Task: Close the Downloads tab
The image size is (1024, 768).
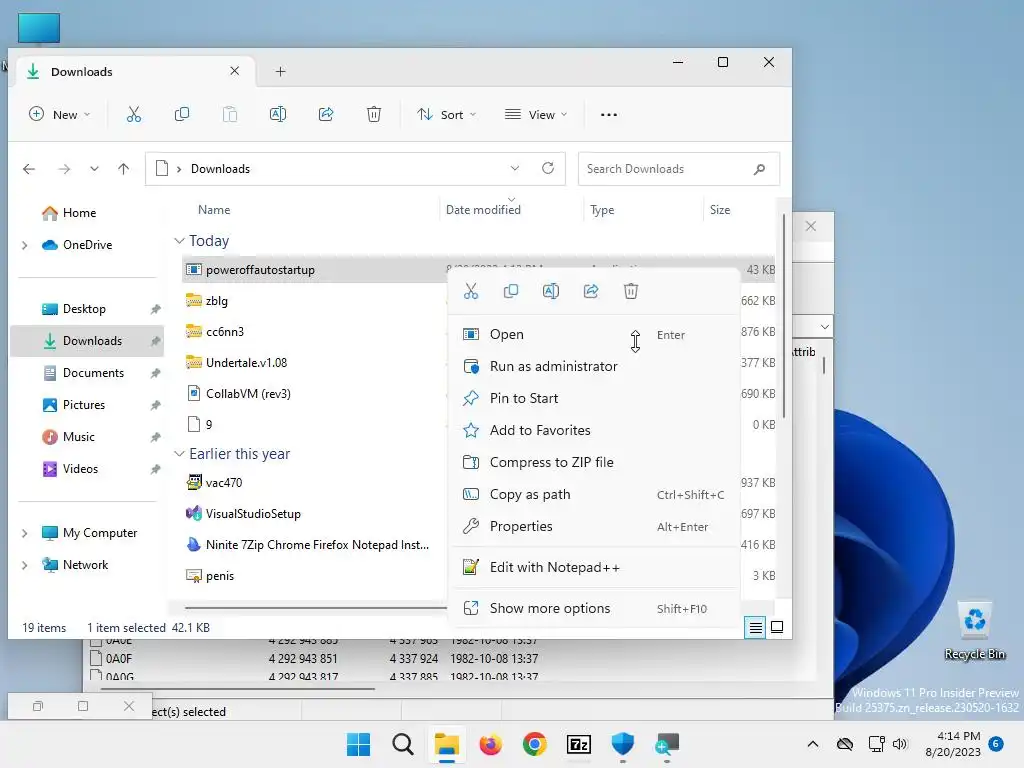Action: [x=234, y=71]
